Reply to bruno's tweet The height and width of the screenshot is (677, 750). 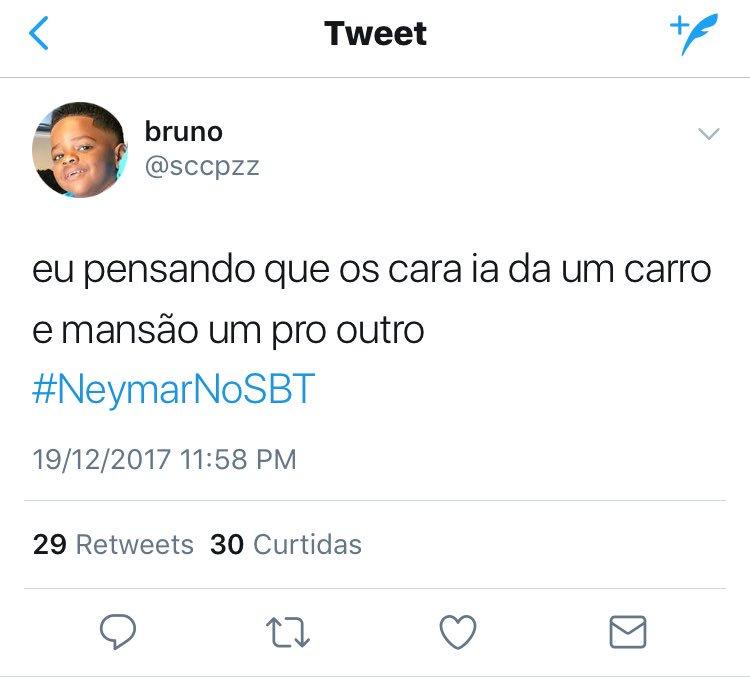point(119,631)
